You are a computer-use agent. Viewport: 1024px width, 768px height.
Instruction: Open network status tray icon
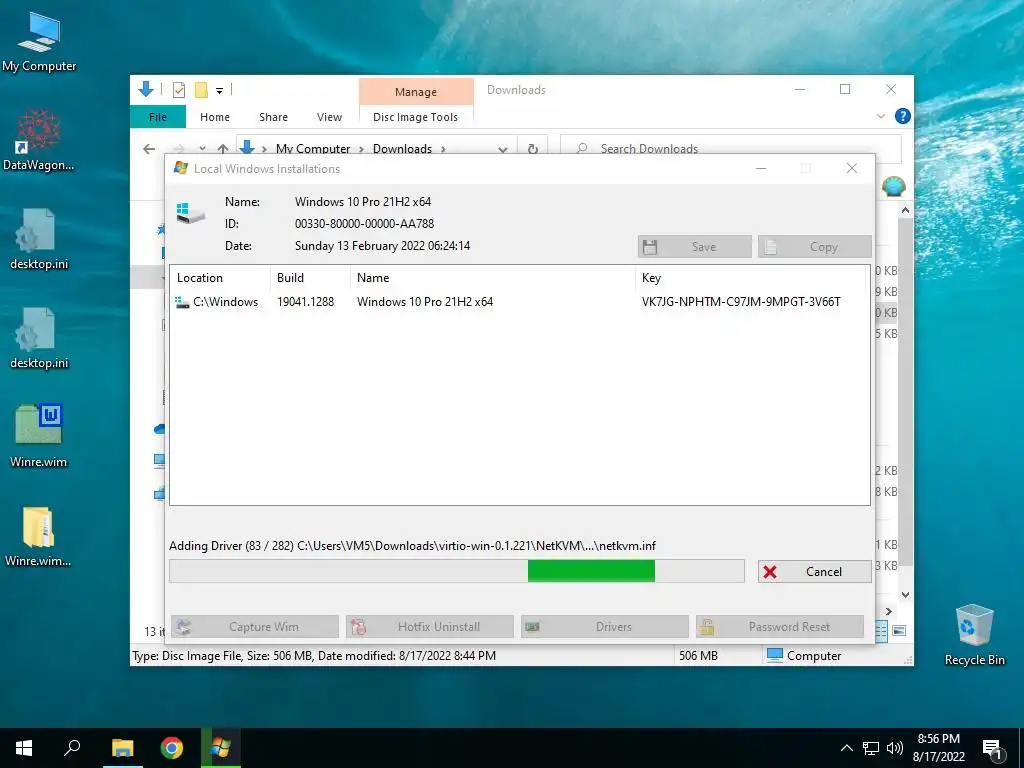(871, 748)
